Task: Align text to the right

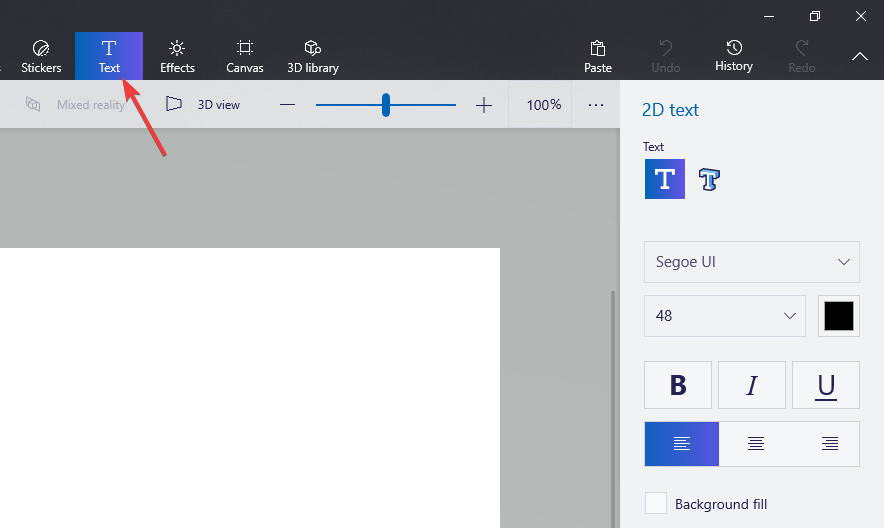Action: pyautogui.click(x=829, y=444)
